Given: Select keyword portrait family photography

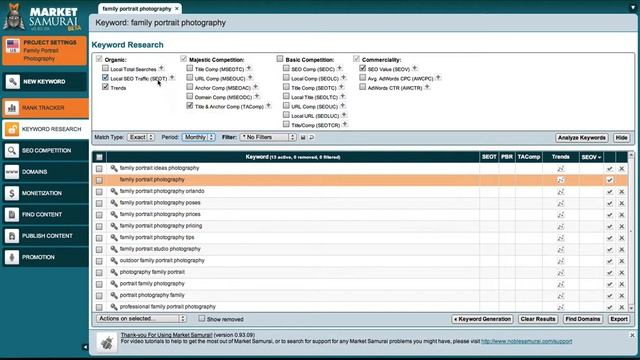Looking at the screenshot, I should pyautogui.click(x=152, y=284).
